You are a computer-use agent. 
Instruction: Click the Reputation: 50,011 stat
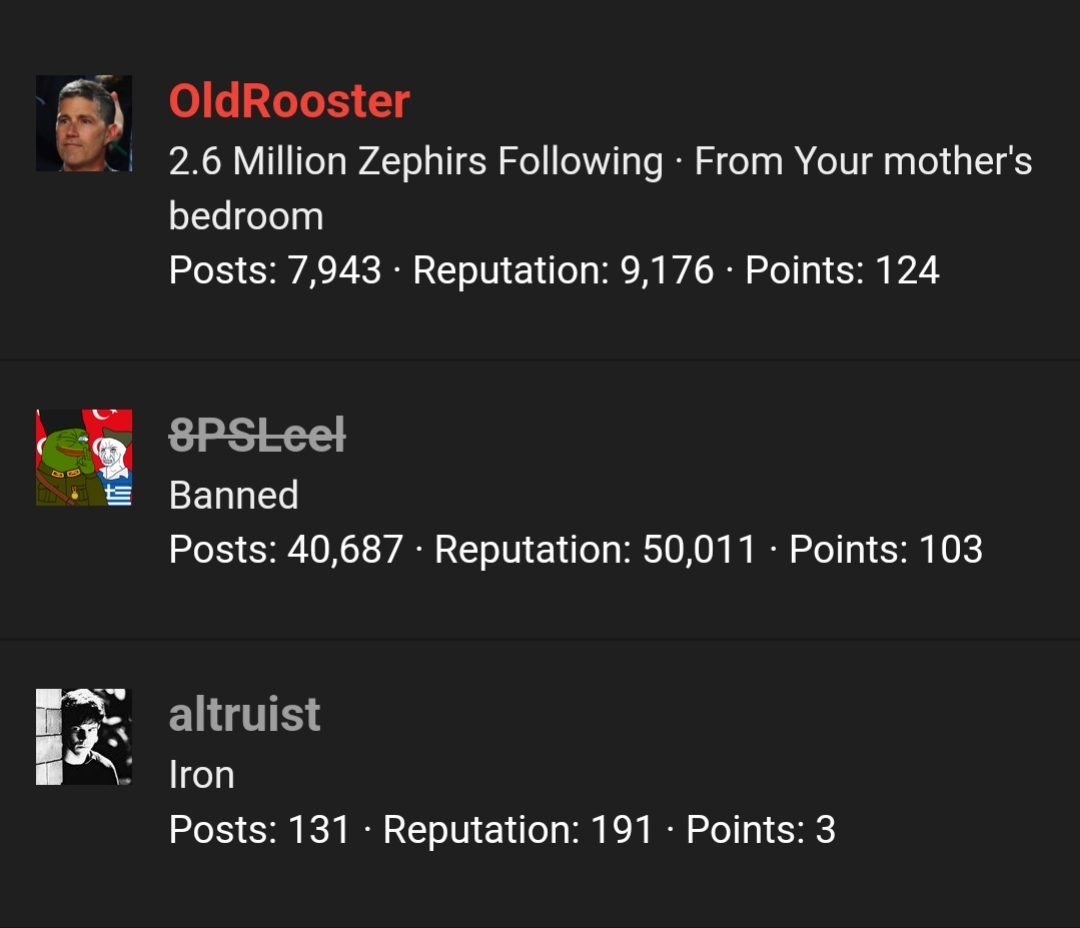click(x=595, y=549)
